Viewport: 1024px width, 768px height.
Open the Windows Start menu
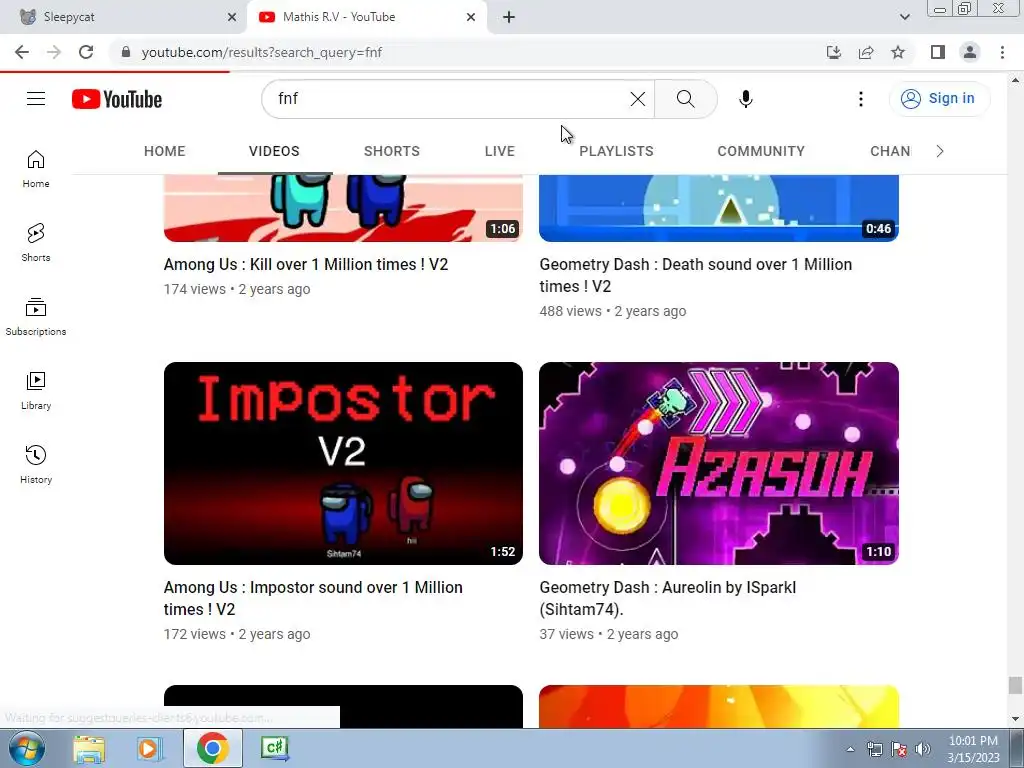(x=27, y=748)
